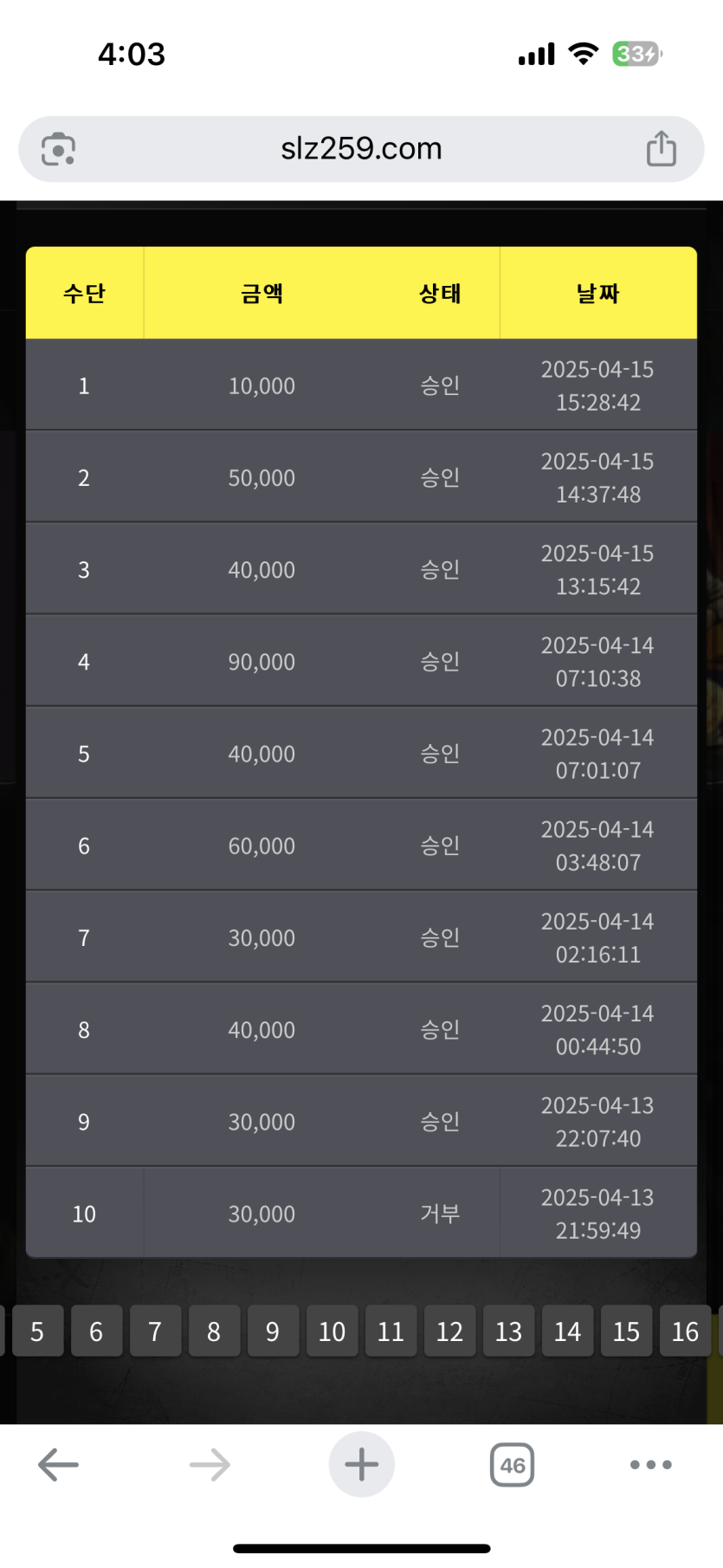This screenshot has height=1568, width=723.
Task: Open tab switcher showing 46 tabs
Action: (512, 1465)
